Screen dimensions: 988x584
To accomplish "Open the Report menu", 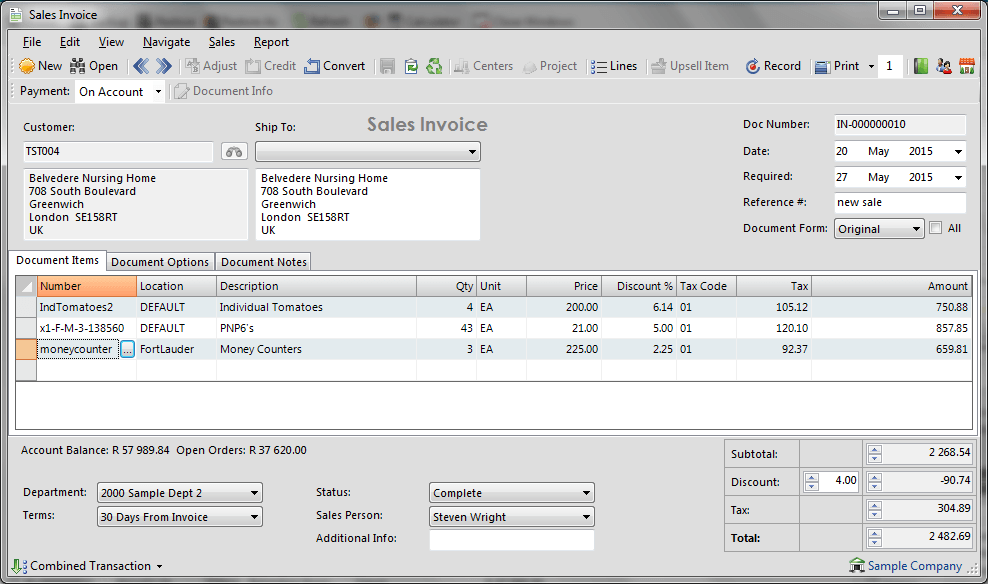I will coord(272,42).
